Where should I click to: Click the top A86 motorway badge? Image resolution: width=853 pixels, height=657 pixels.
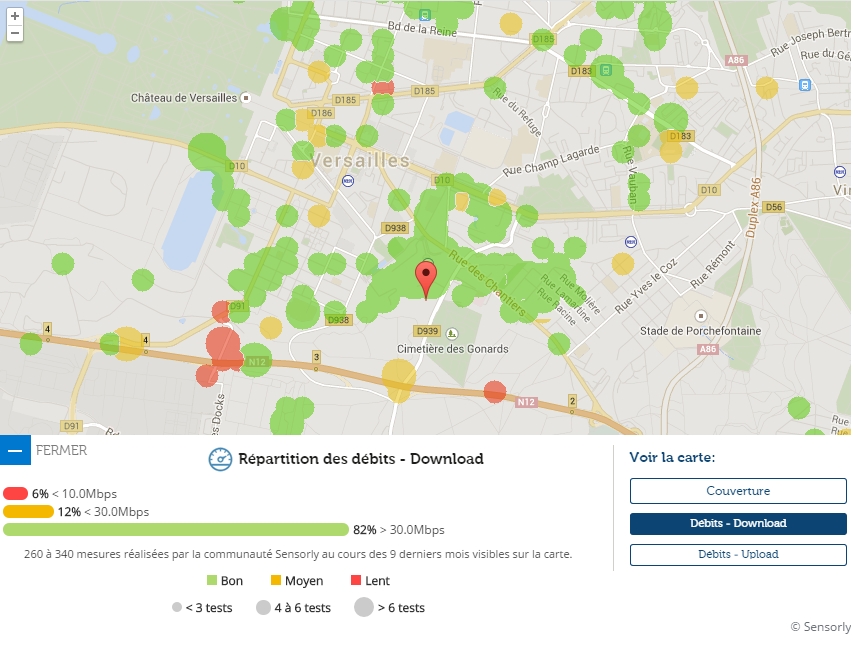[736, 60]
